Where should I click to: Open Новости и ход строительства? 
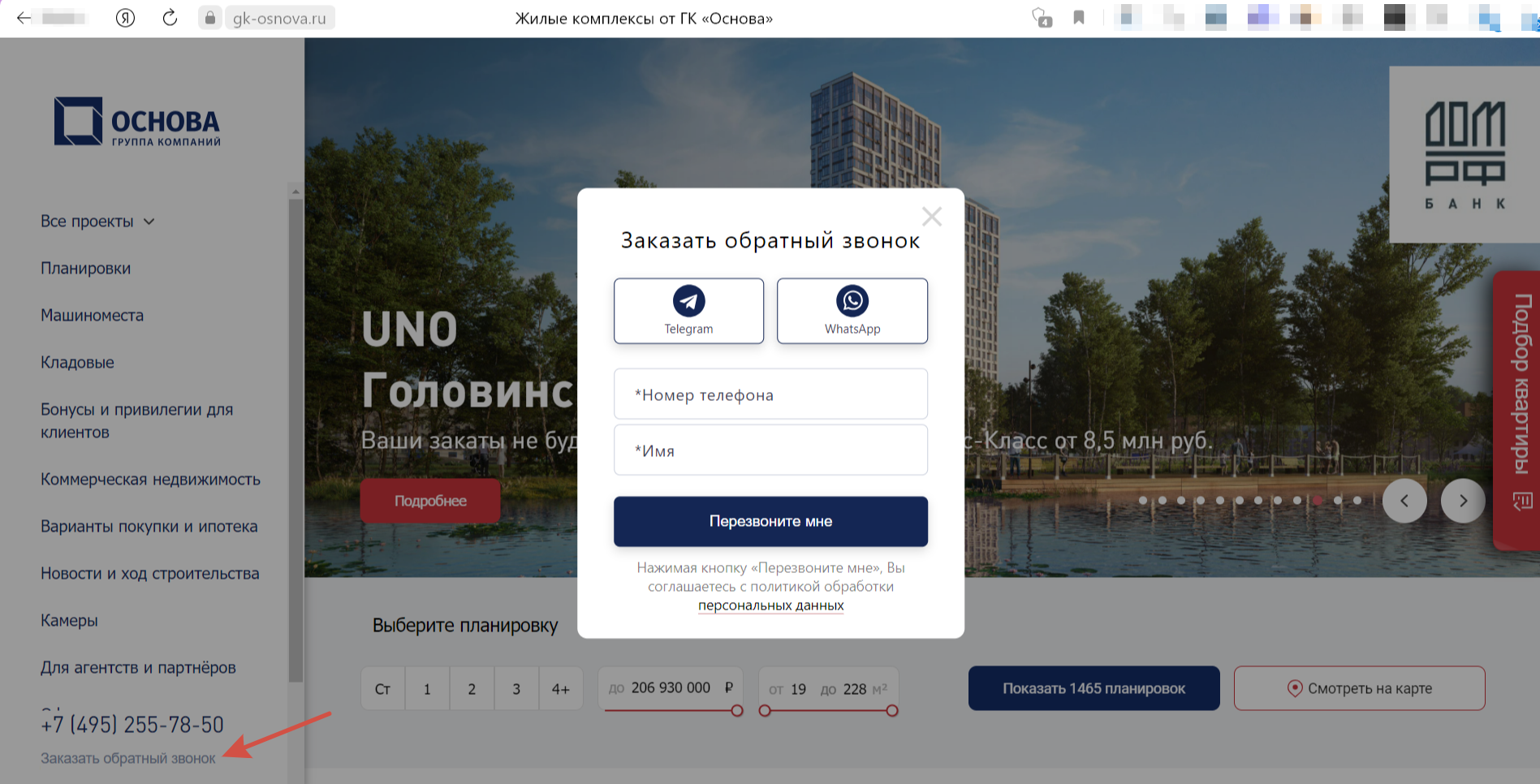[149, 574]
